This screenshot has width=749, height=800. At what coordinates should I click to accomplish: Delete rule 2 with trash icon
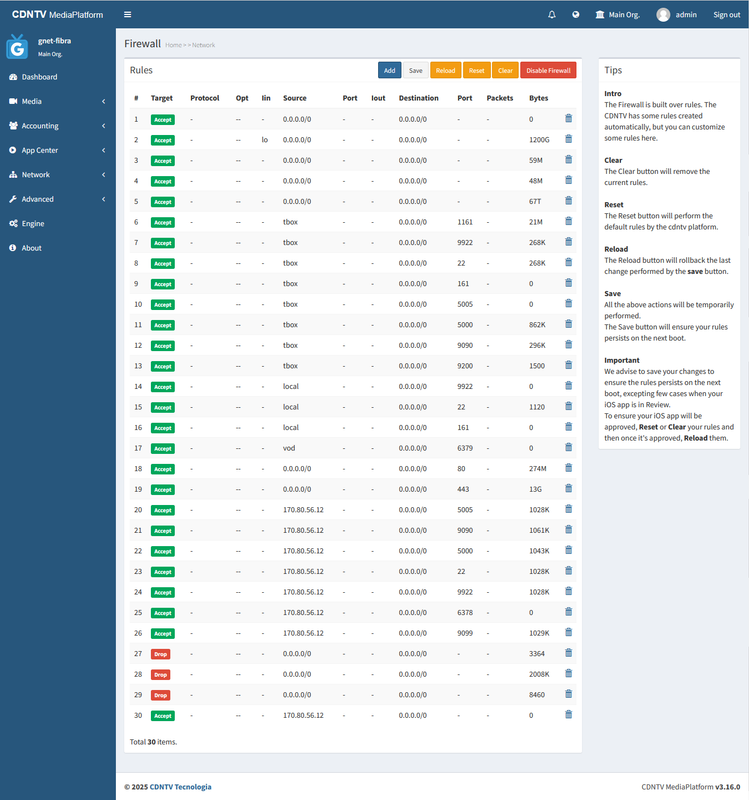coord(568,139)
